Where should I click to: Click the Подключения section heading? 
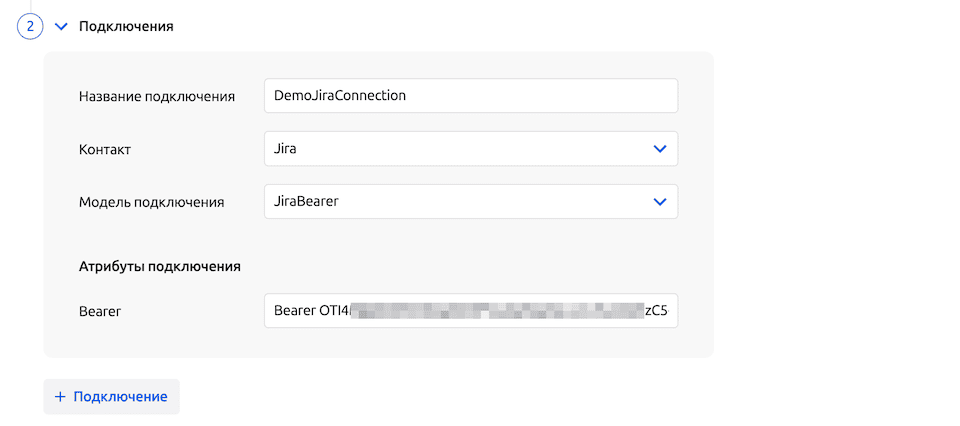pos(126,27)
